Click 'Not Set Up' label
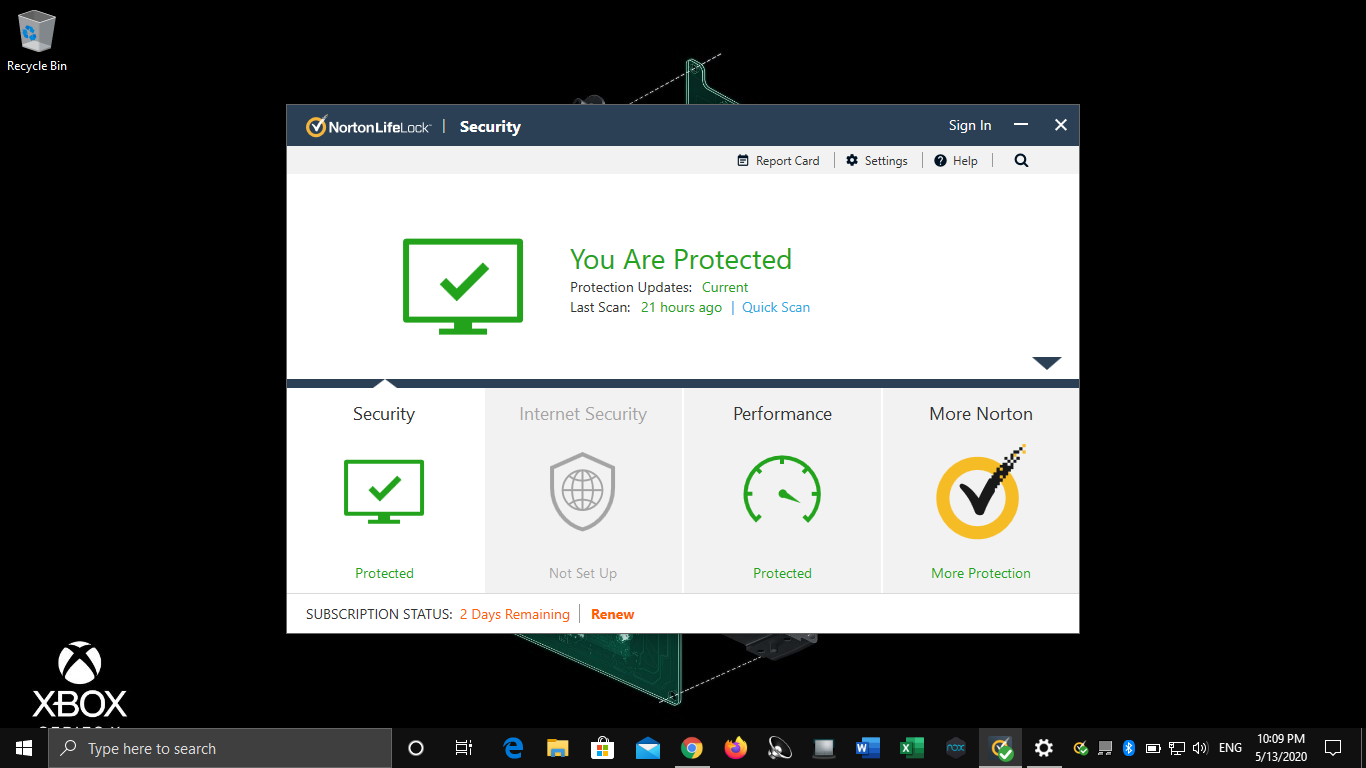Image resolution: width=1366 pixels, height=768 pixels. 583,573
